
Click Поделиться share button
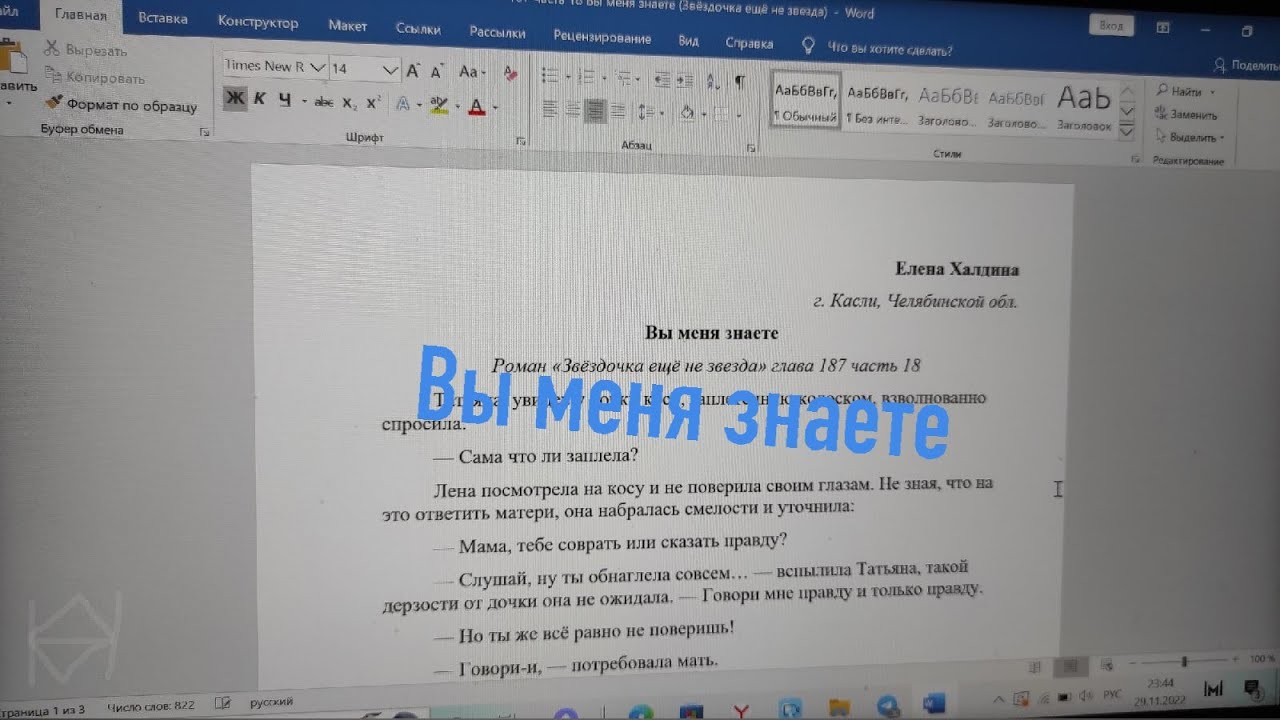point(1248,65)
